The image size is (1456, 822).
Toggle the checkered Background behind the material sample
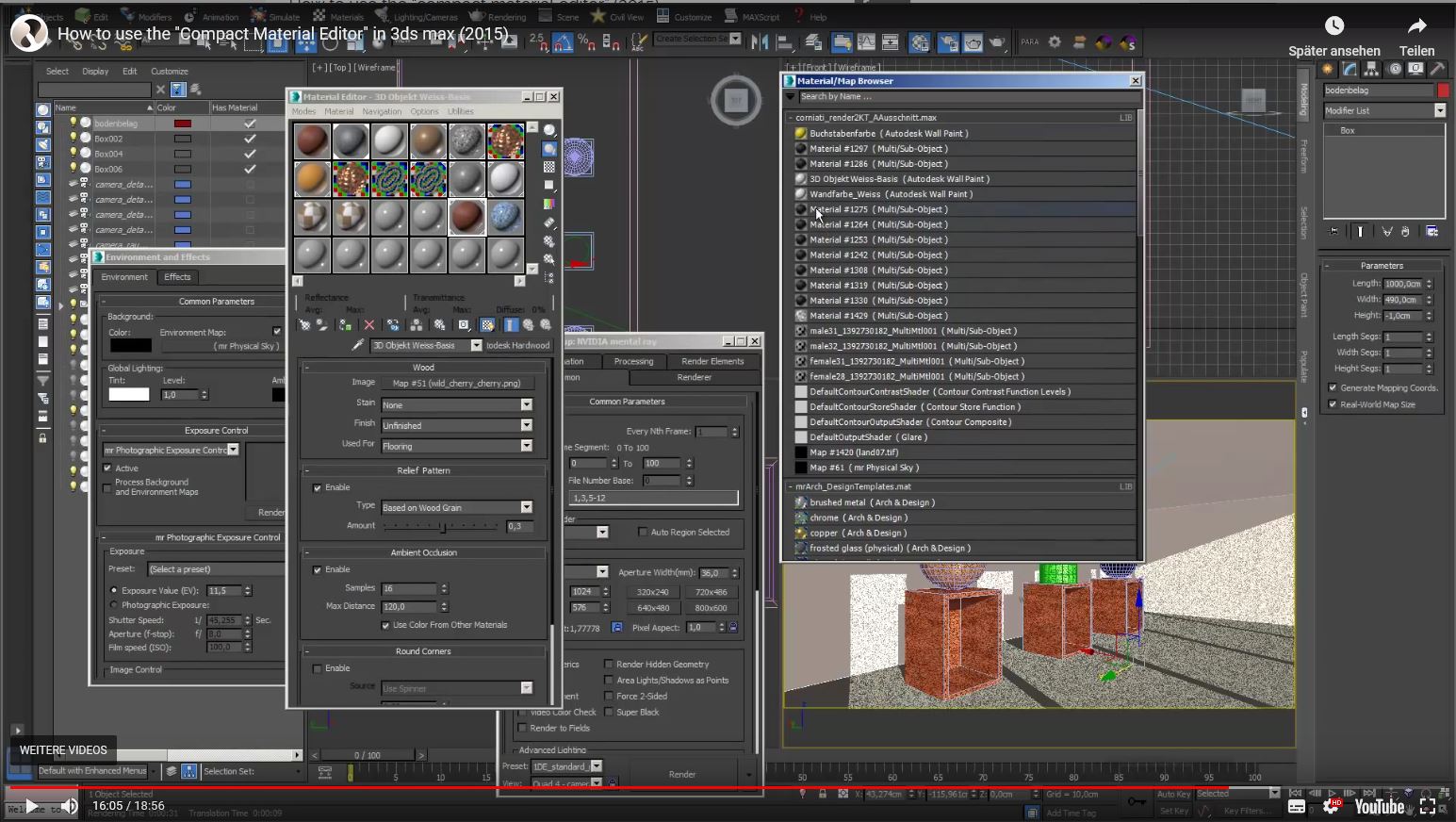(x=549, y=168)
